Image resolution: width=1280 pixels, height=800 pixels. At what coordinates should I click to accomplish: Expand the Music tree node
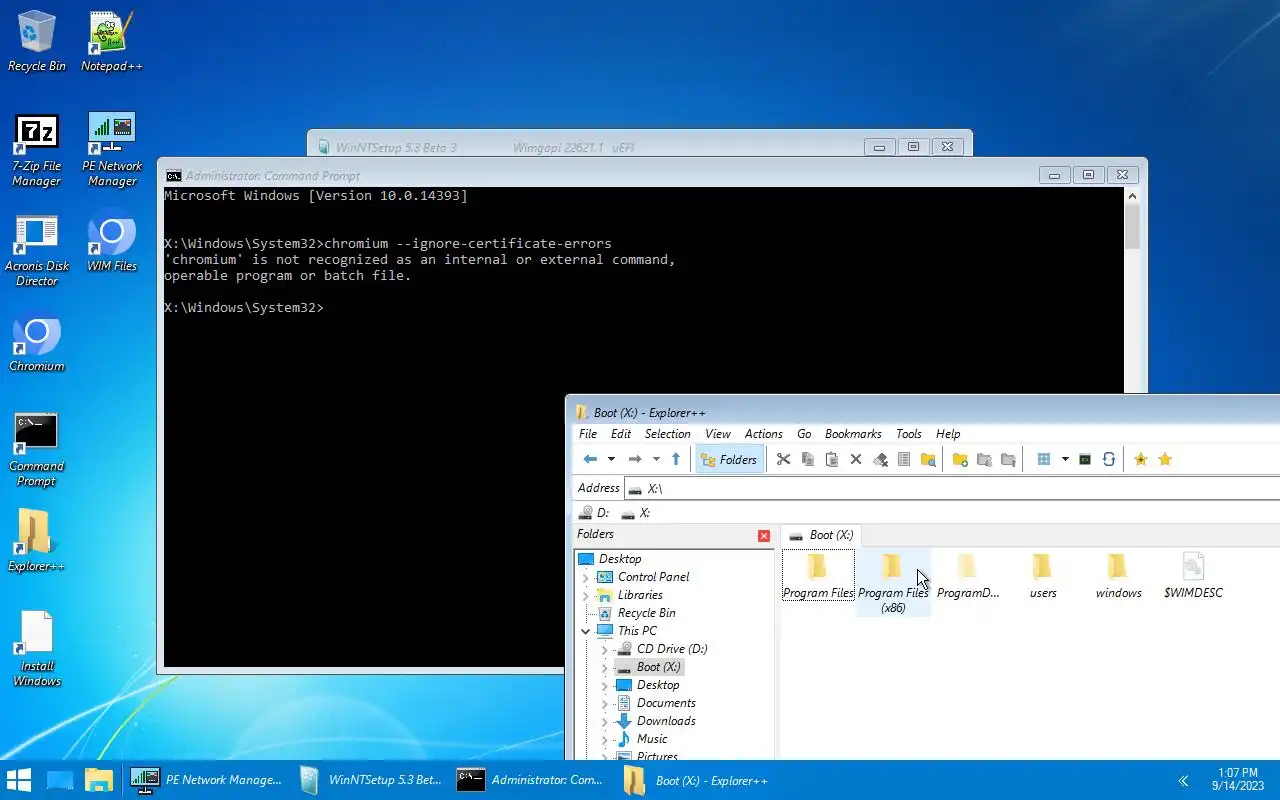tap(605, 739)
